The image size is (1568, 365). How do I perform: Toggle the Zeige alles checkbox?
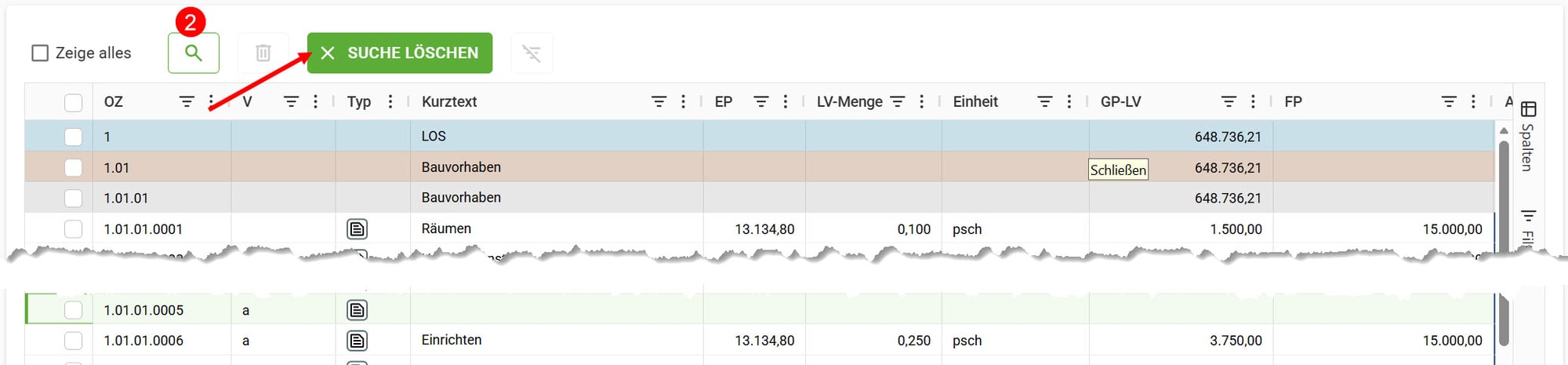click(x=40, y=53)
